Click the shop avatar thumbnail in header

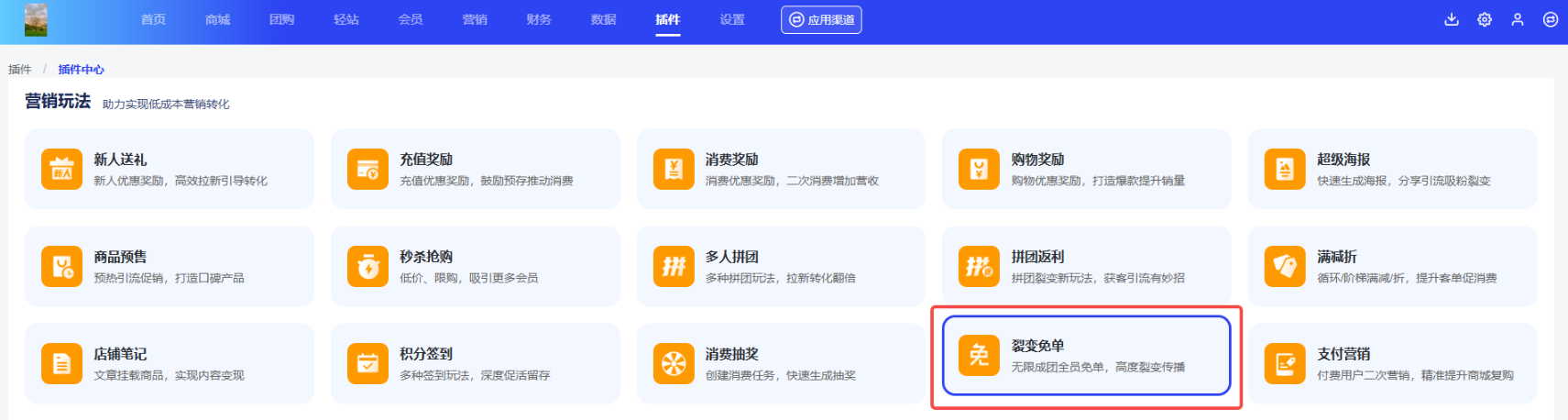pyautogui.click(x=36, y=19)
